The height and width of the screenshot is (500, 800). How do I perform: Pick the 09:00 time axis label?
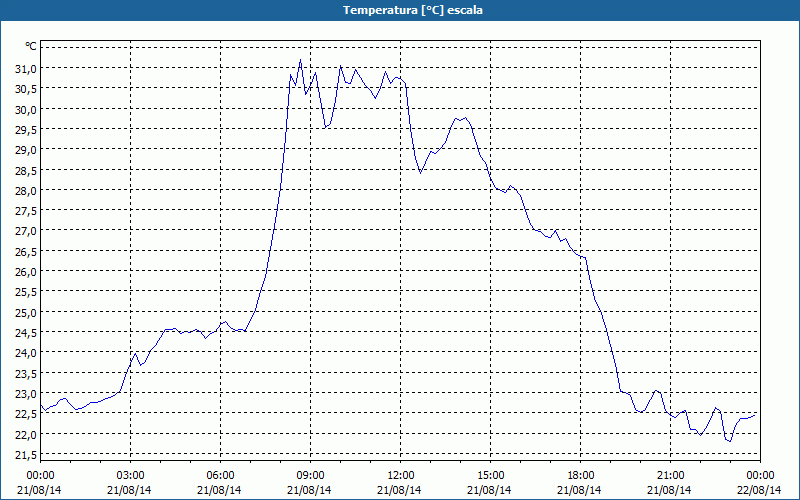click(x=310, y=476)
